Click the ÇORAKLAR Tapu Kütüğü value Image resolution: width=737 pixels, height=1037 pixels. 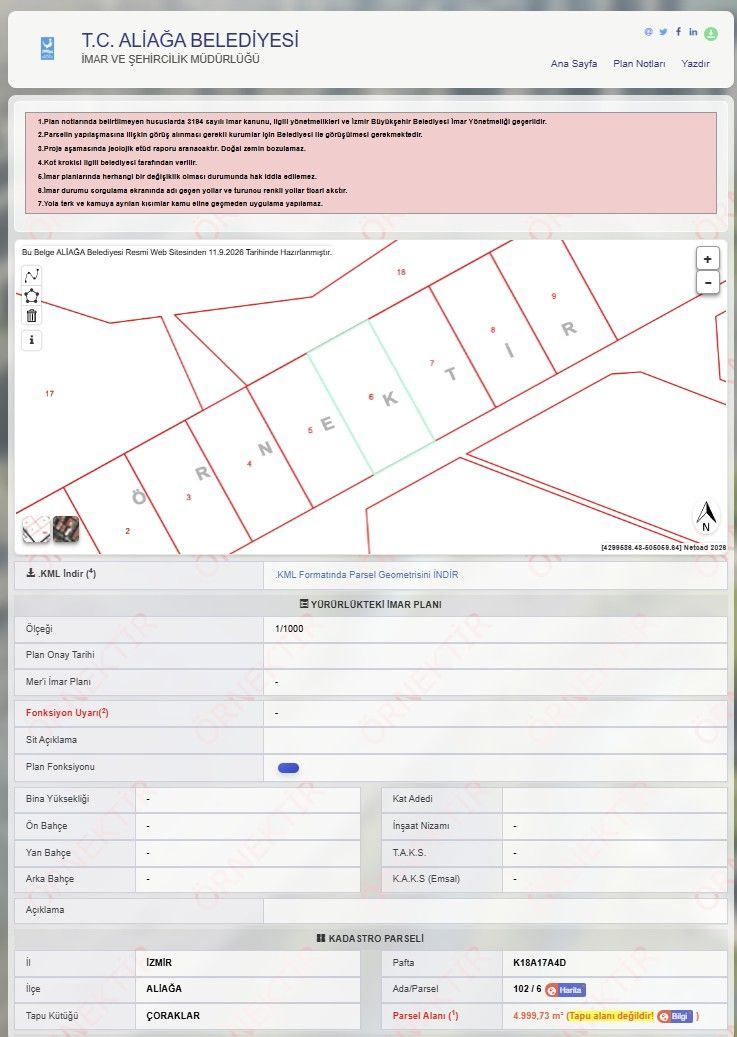[x=173, y=1016]
